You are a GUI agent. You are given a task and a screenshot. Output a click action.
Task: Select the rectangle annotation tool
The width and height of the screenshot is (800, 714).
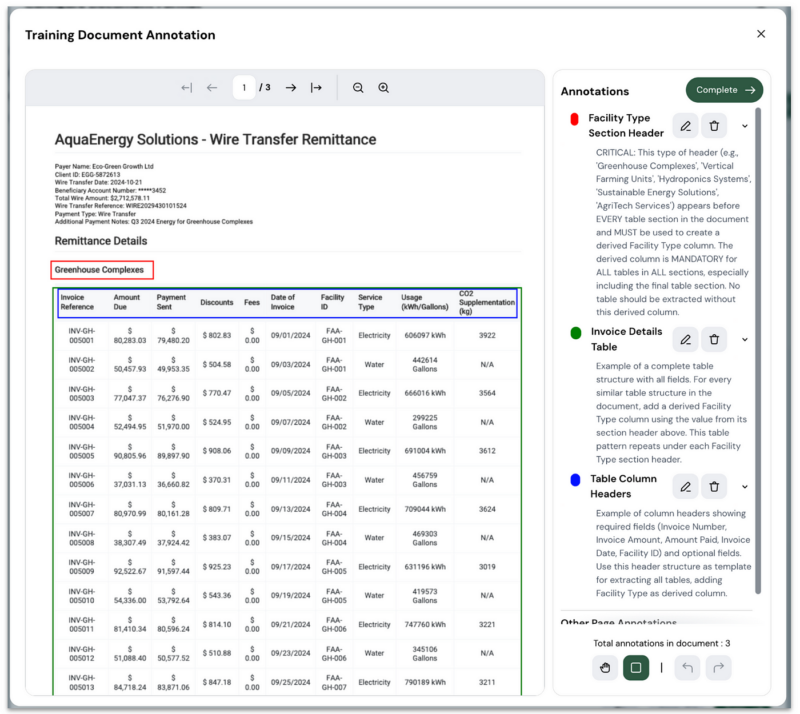[636, 668]
